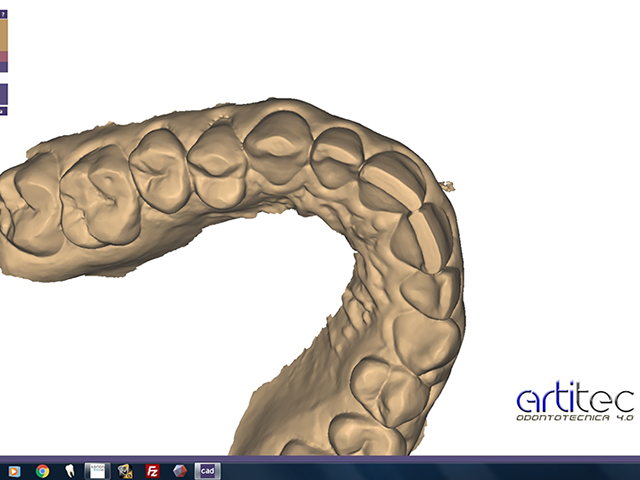
Task: Click the taskbar icon left of FileZilla
Action: click(x=125, y=471)
